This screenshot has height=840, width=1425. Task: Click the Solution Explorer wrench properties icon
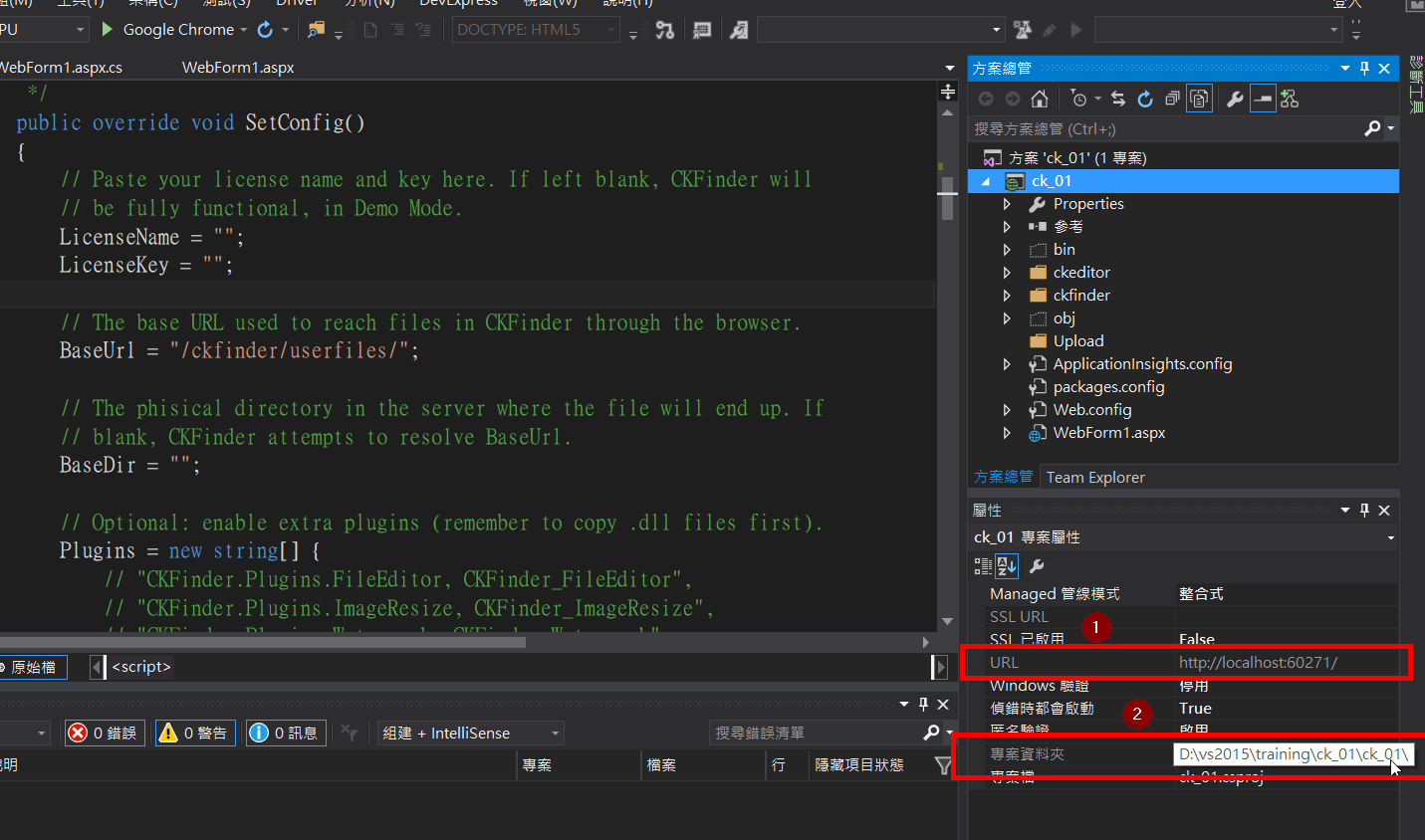1235,99
